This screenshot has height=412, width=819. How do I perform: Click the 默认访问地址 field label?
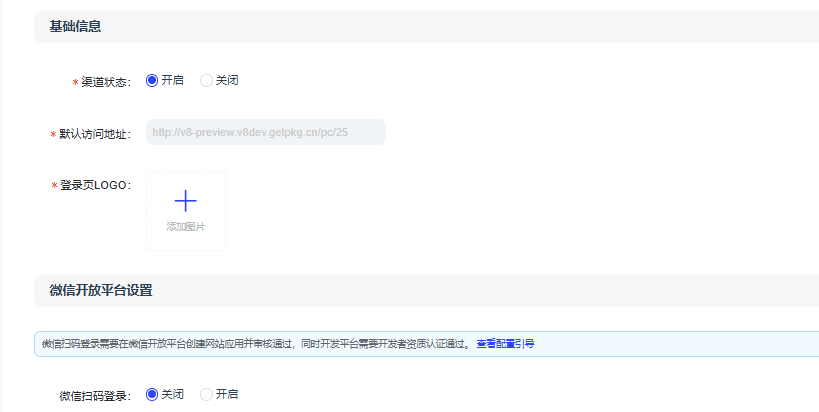[x=94, y=134]
